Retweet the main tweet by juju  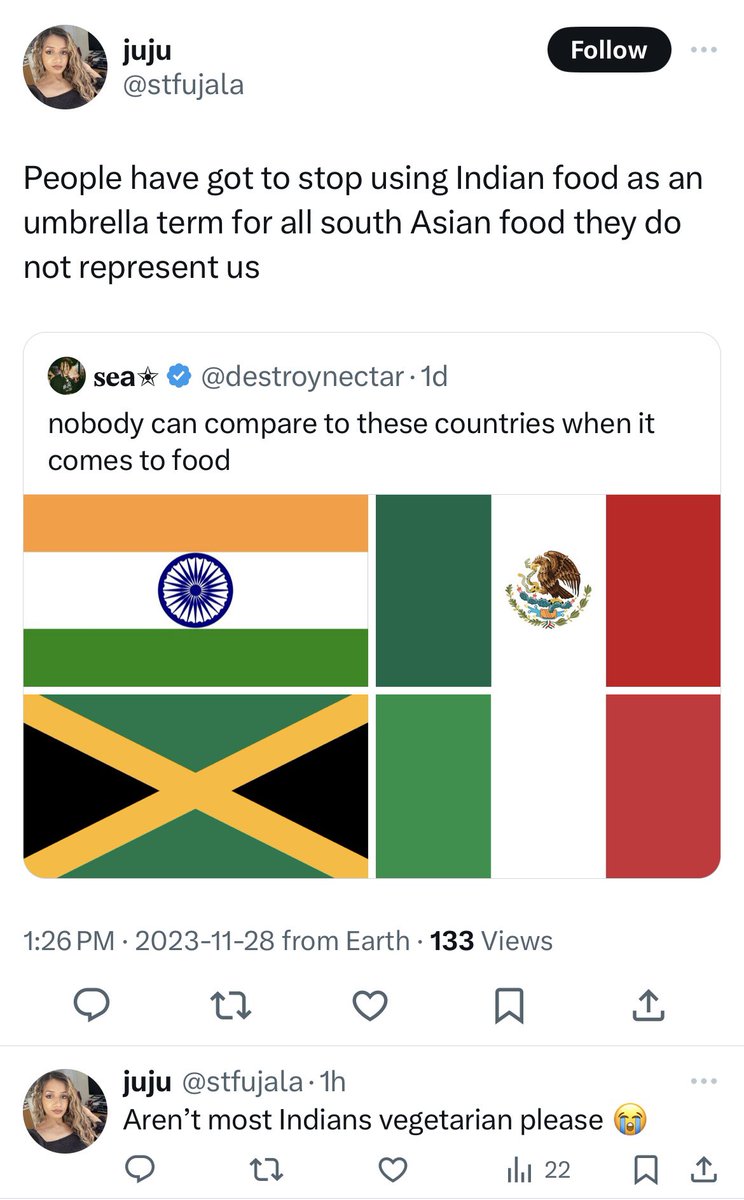pos(230,1004)
